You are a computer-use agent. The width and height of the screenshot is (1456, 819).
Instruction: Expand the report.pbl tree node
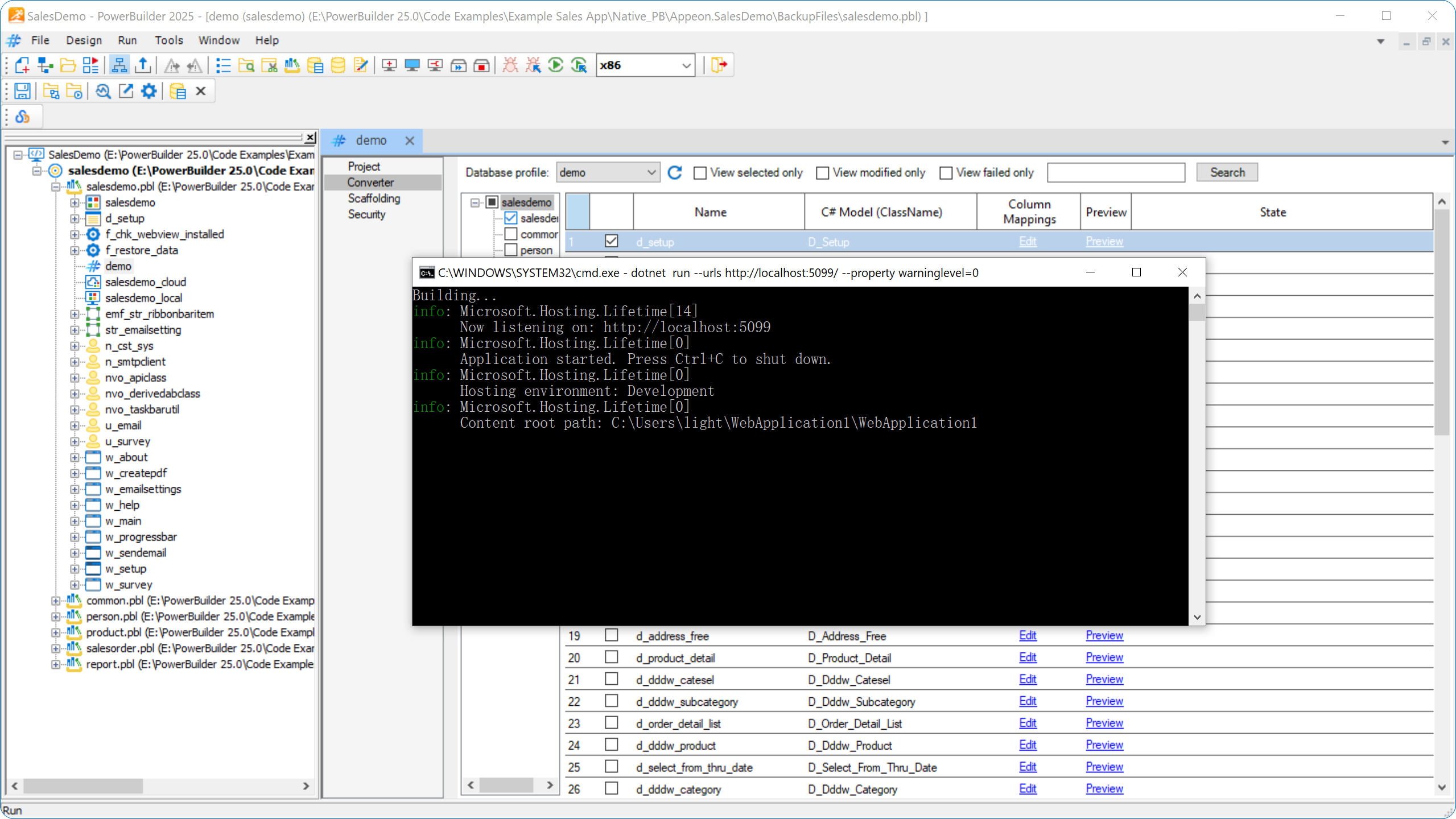tap(55, 664)
